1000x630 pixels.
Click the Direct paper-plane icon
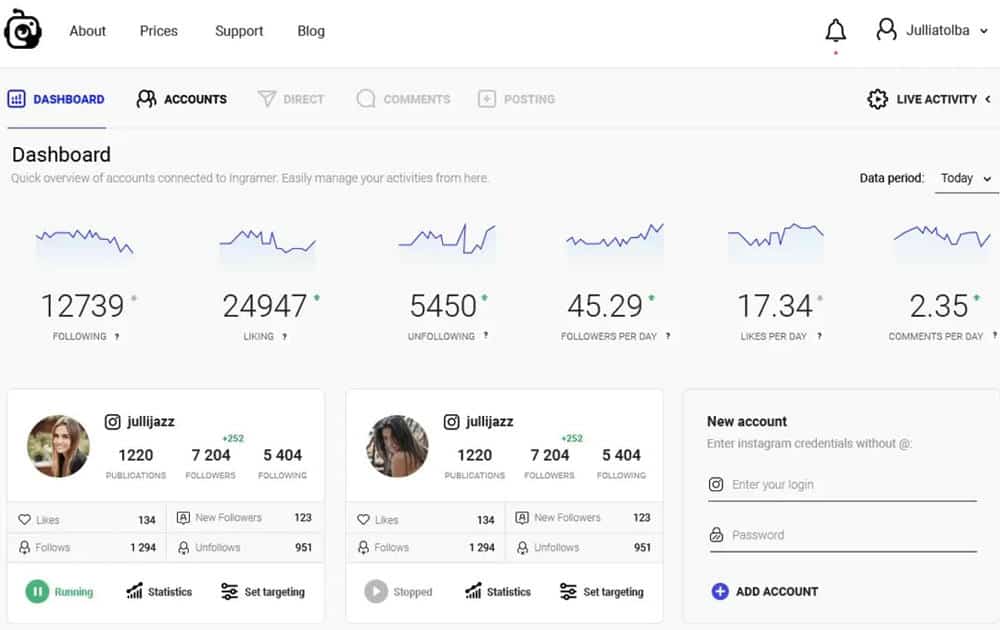pyautogui.click(x=267, y=99)
